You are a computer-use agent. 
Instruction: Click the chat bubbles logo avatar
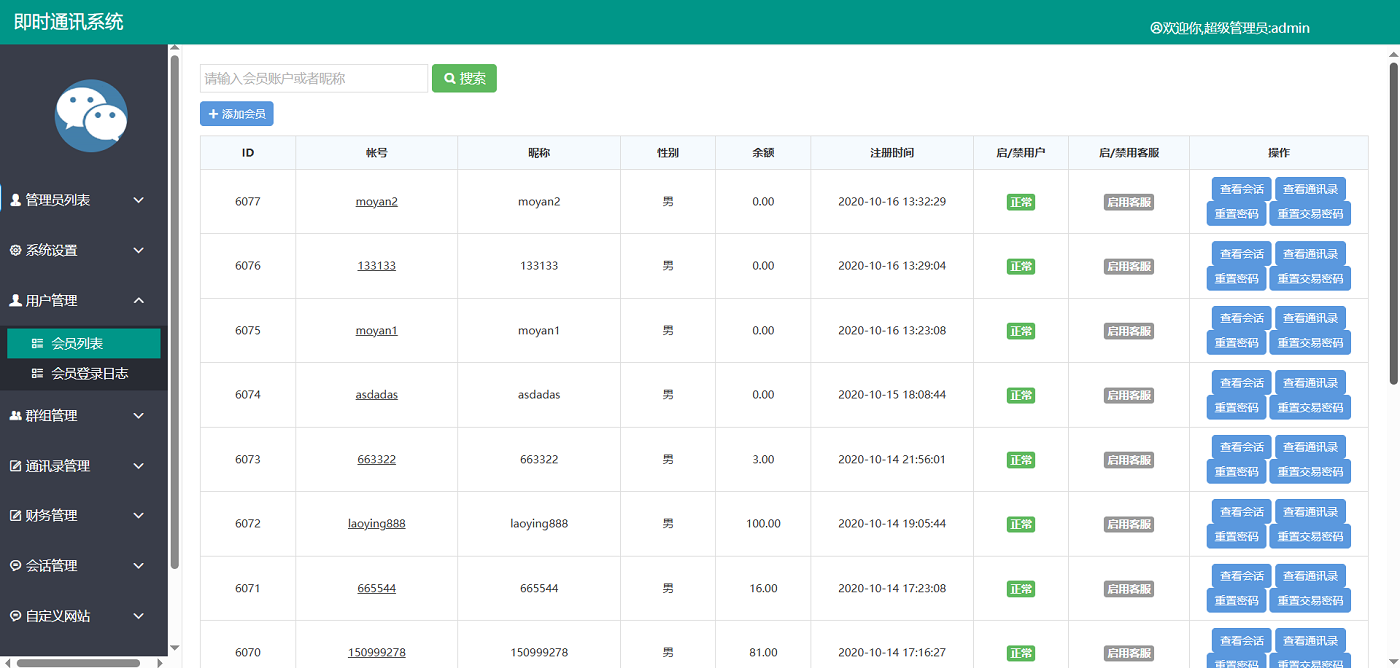tap(91, 115)
